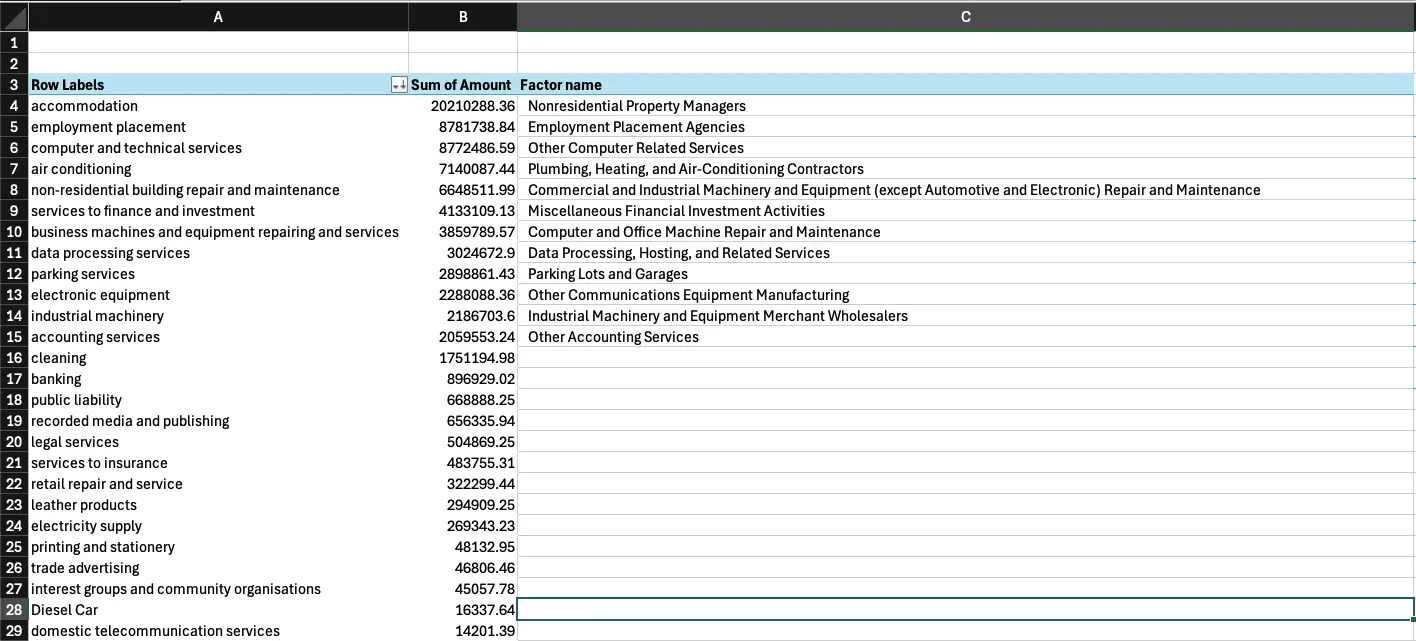This screenshot has height=641, width=1416.
Task: Select interest groups and community organisations cell
Action: coord(218,589)
